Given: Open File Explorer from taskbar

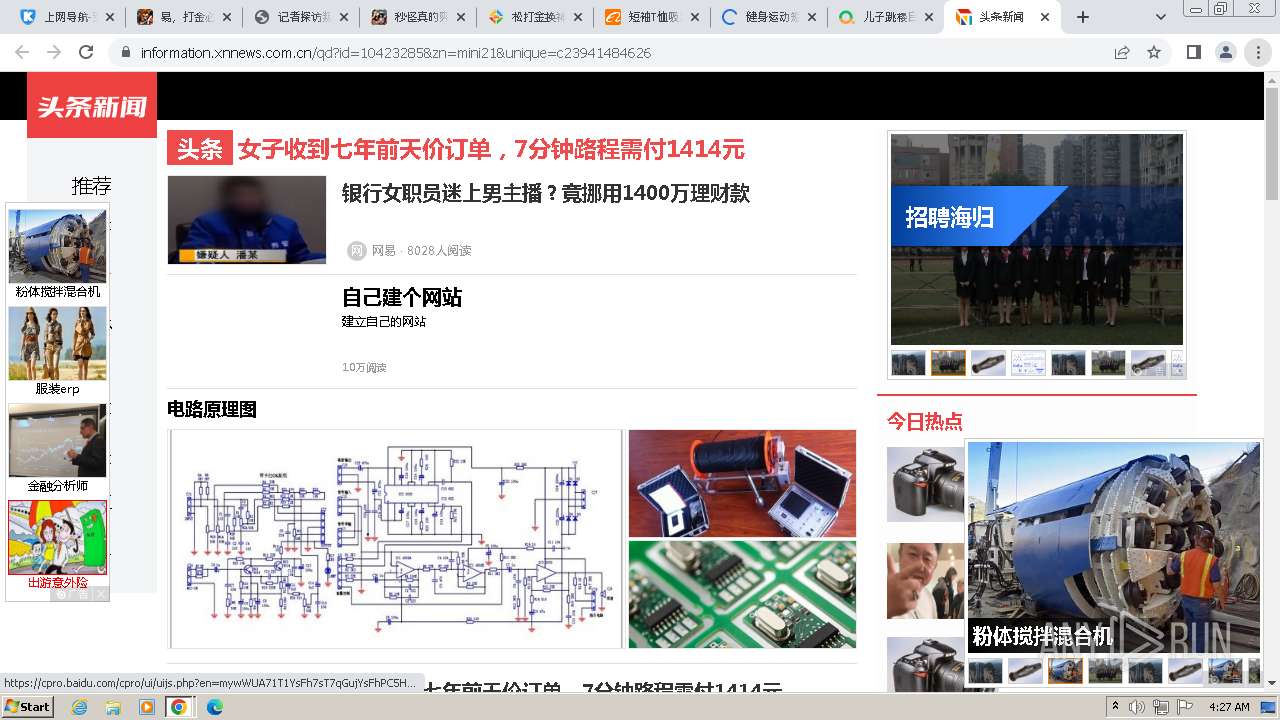Looking at the screenshot, I should click(113, 707).
